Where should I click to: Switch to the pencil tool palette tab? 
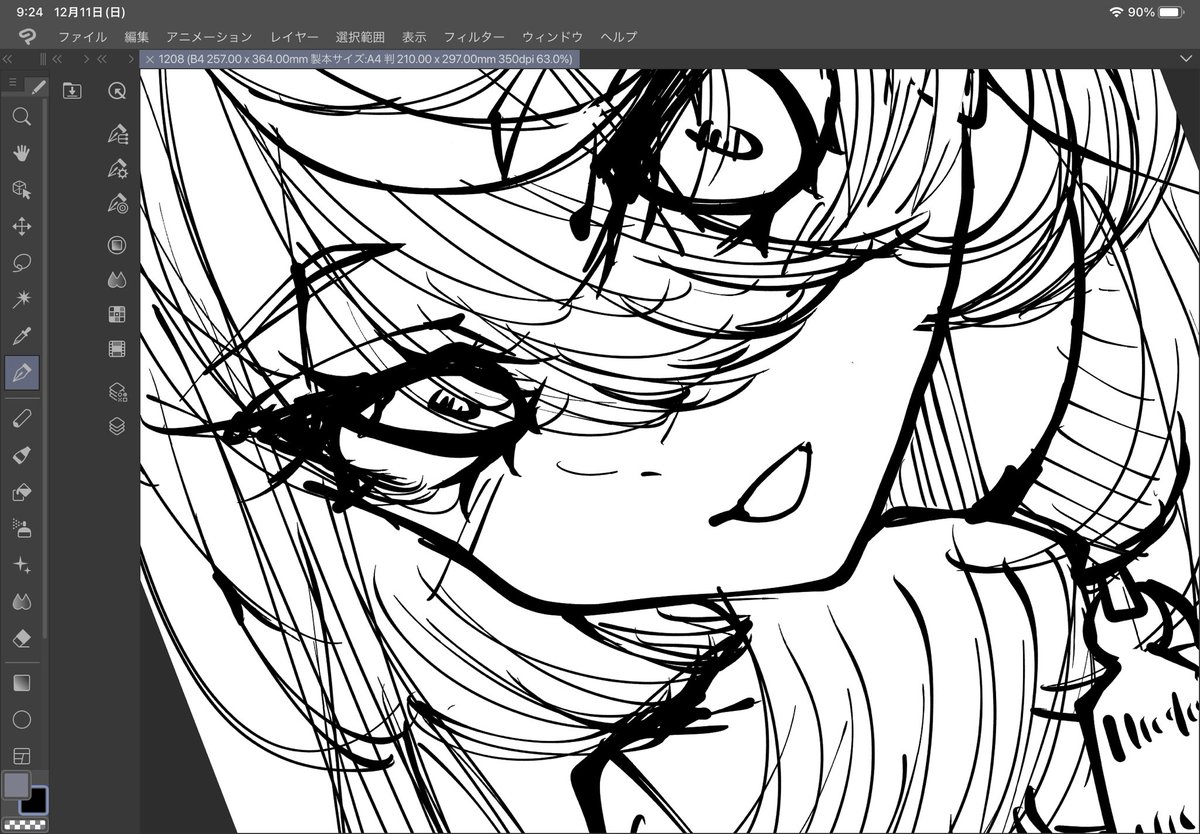(37, 87)
